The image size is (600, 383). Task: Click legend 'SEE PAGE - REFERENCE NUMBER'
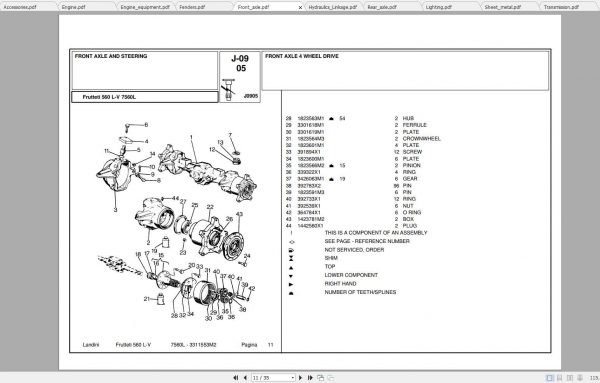367,241
